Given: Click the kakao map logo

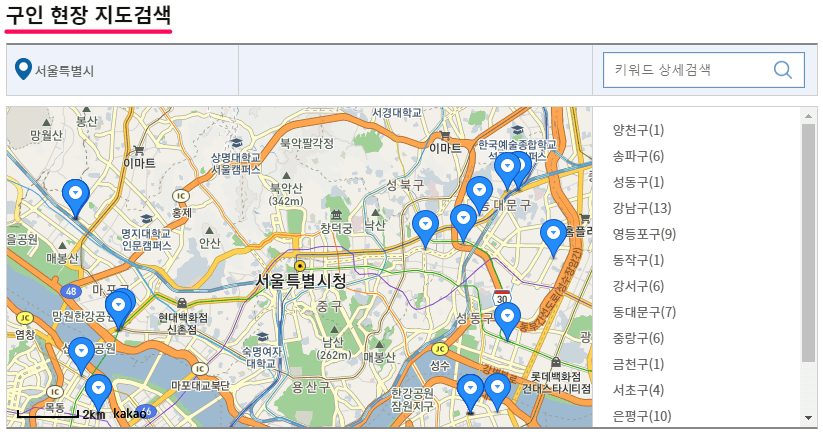Looking at the screenshot, I should pos(130,414).
